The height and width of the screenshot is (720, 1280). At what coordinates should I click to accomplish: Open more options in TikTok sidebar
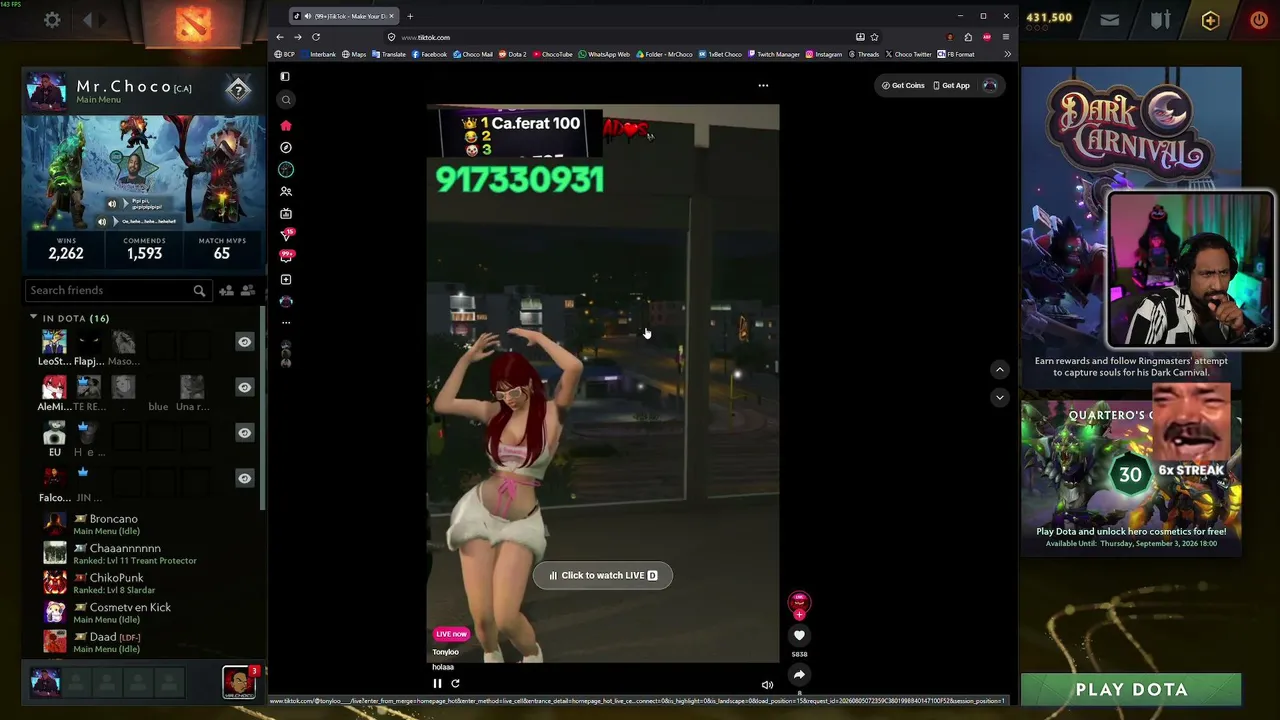tap(286, 322)
